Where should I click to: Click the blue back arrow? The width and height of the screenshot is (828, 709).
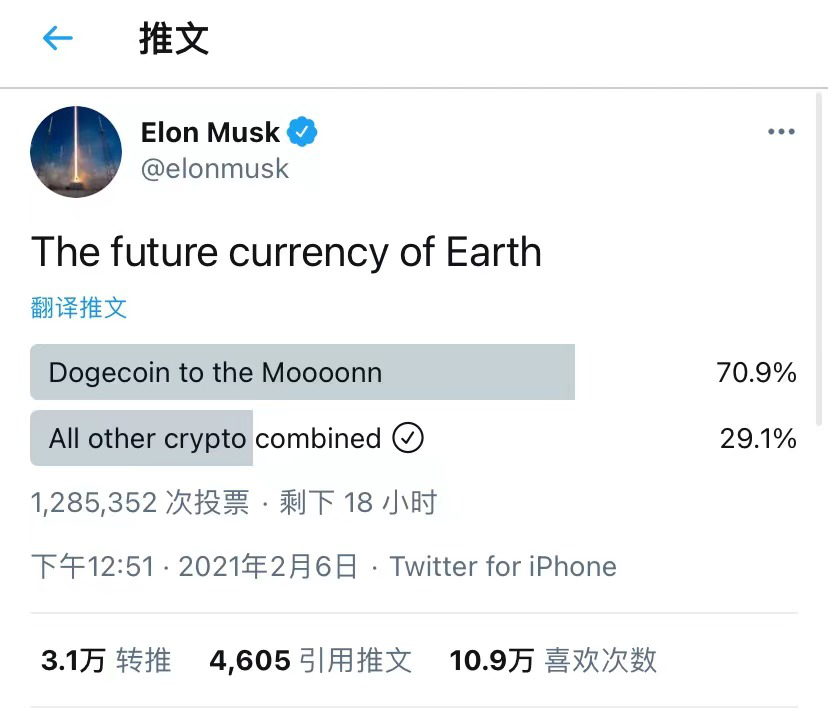coord(57,38)
